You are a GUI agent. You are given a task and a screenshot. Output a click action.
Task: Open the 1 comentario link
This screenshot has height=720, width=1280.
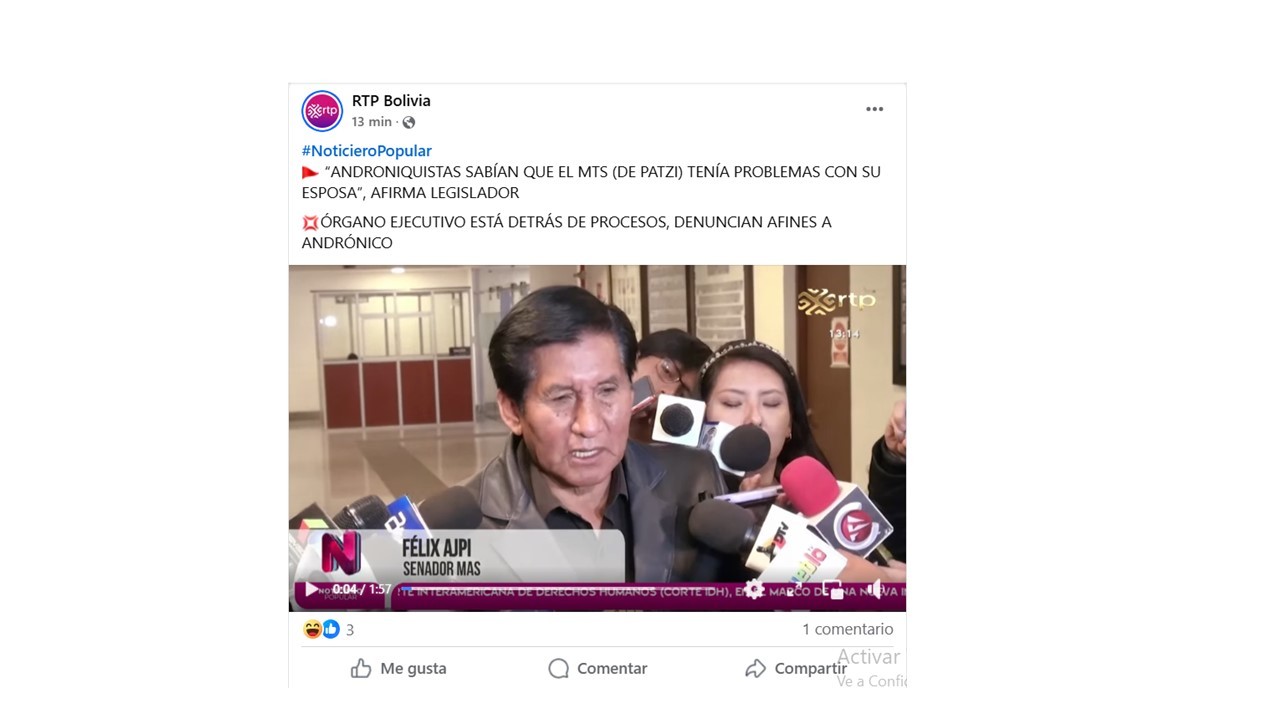(847, 629)
